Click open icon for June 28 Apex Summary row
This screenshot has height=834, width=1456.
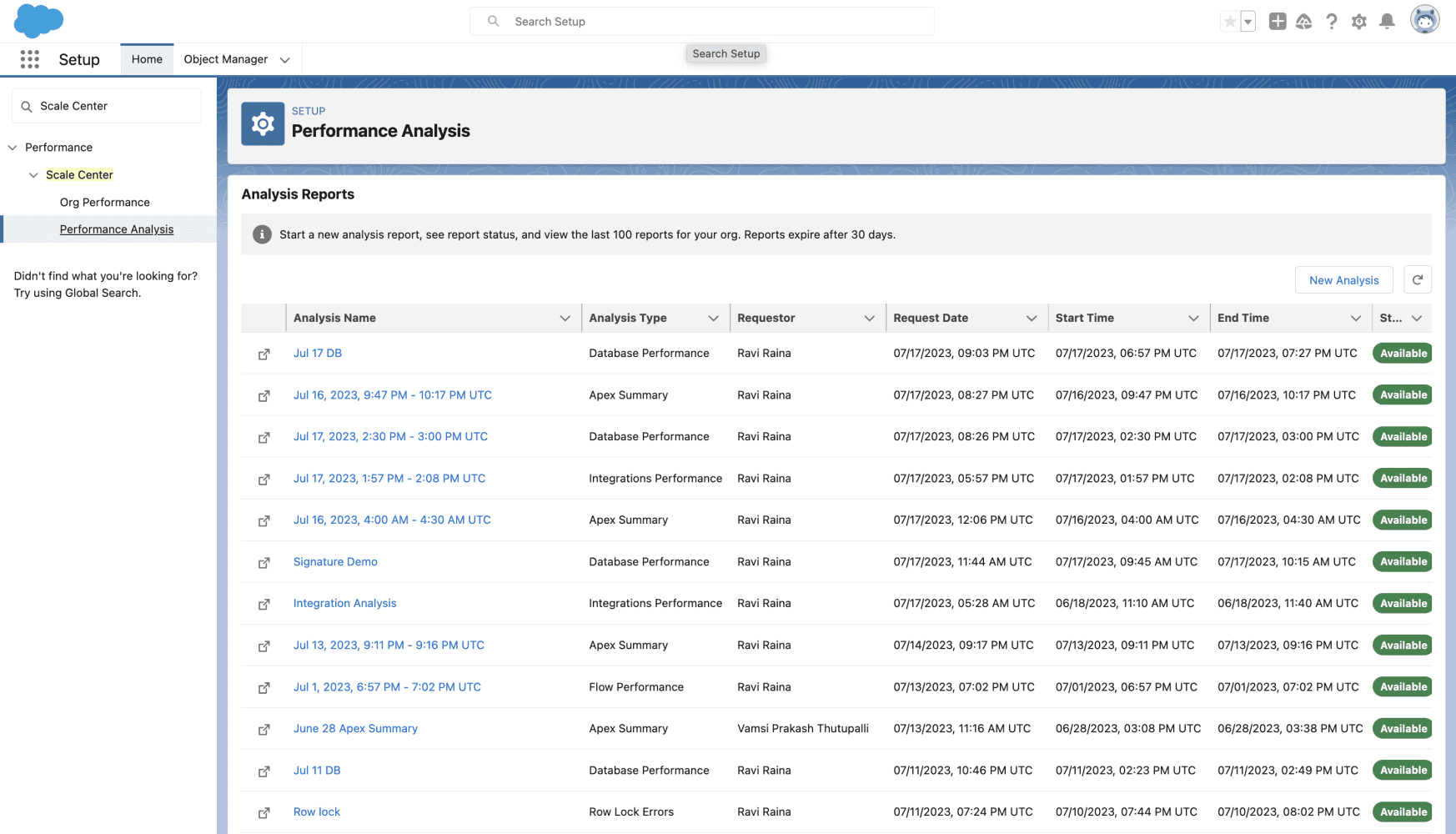264,730
